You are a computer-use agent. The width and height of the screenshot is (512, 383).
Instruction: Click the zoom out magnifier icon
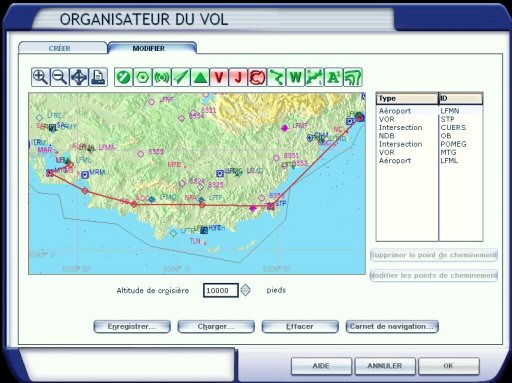(60, 77)
